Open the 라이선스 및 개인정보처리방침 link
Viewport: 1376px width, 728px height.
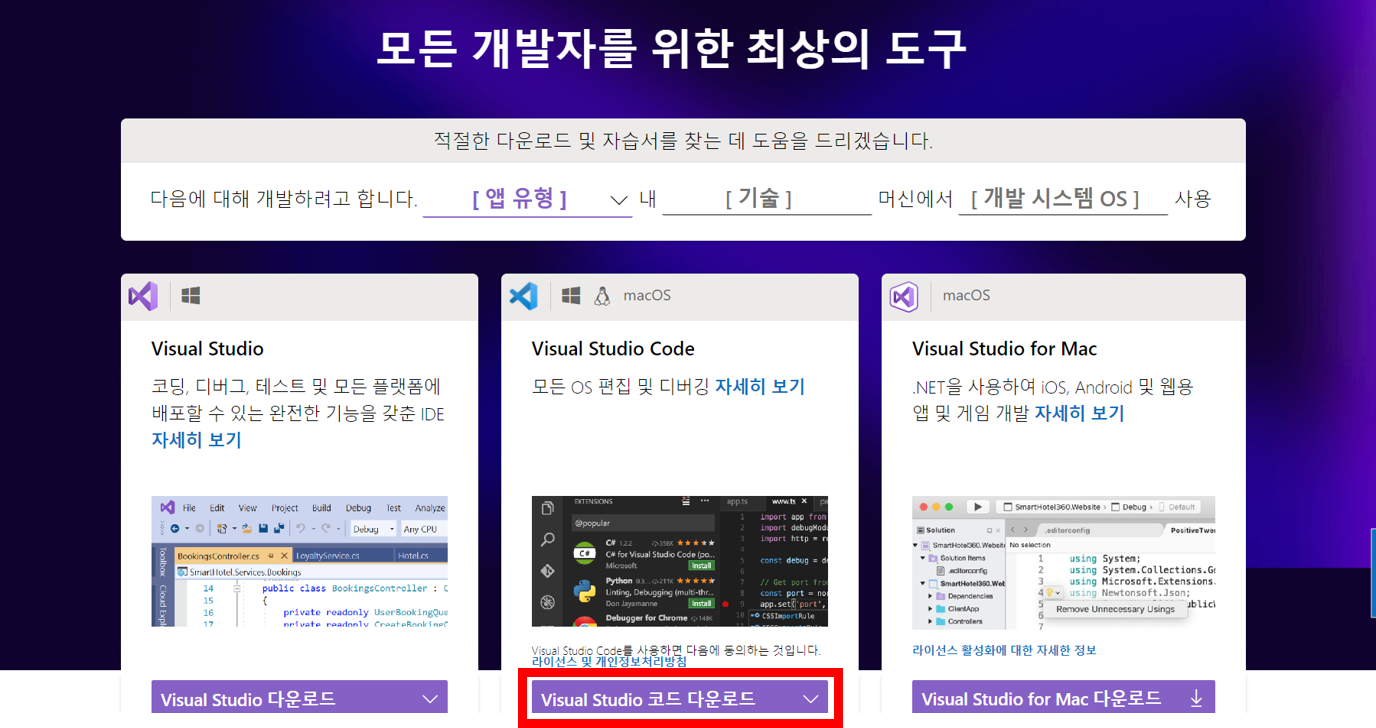609,662
